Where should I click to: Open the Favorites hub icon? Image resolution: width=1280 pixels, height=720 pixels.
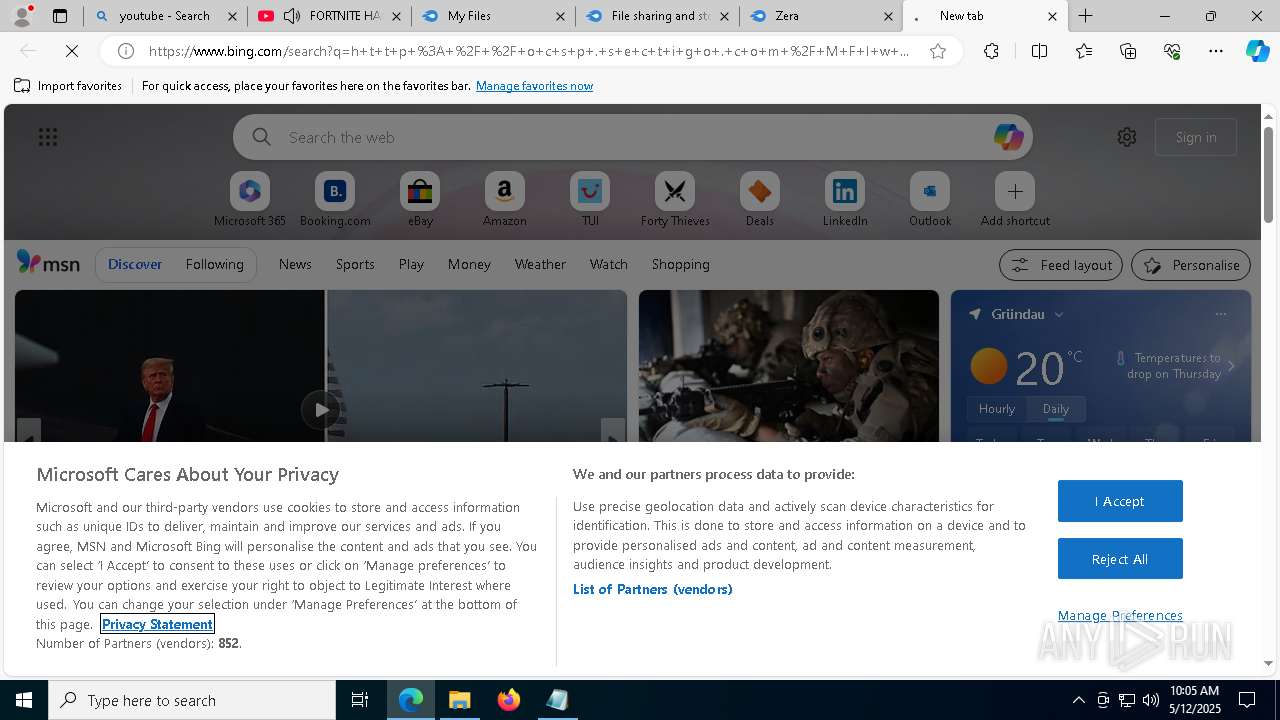coord(1084,51)
